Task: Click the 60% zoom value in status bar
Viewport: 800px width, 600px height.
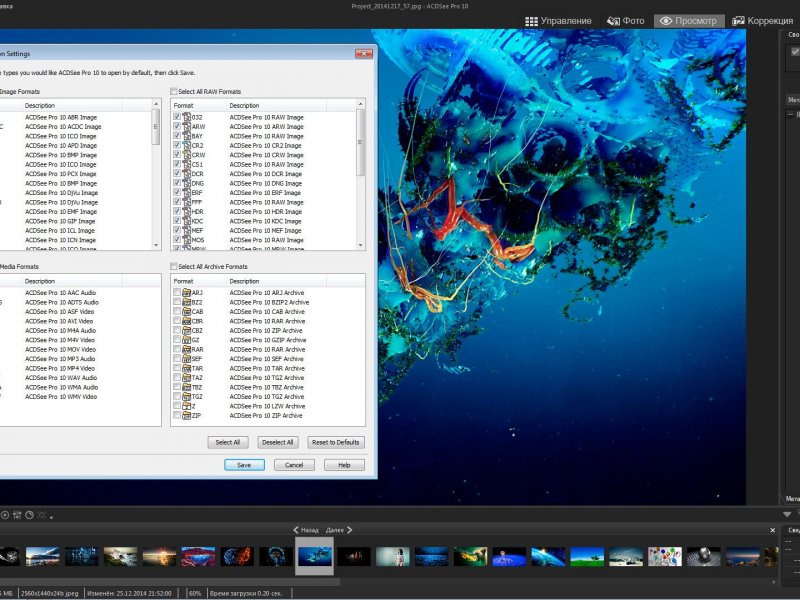Action: (x=195, y=593)
